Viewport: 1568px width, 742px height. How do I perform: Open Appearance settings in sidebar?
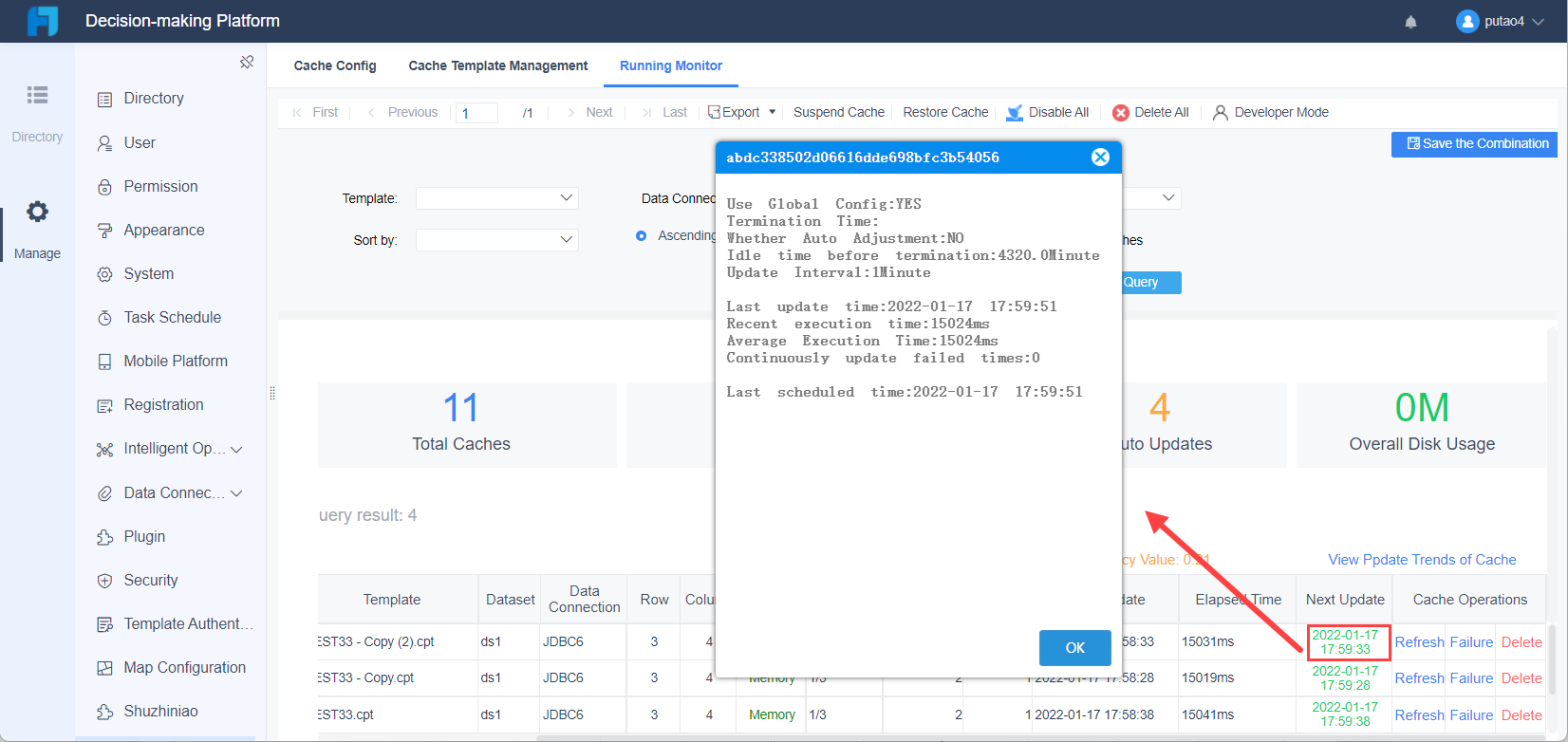(x=163, y=230)
